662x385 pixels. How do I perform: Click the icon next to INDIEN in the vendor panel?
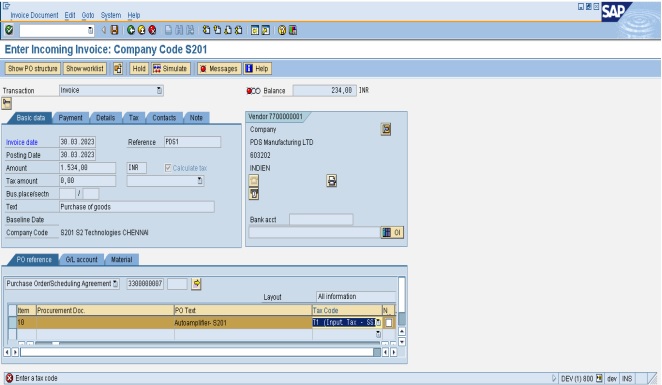coord(332,181)
